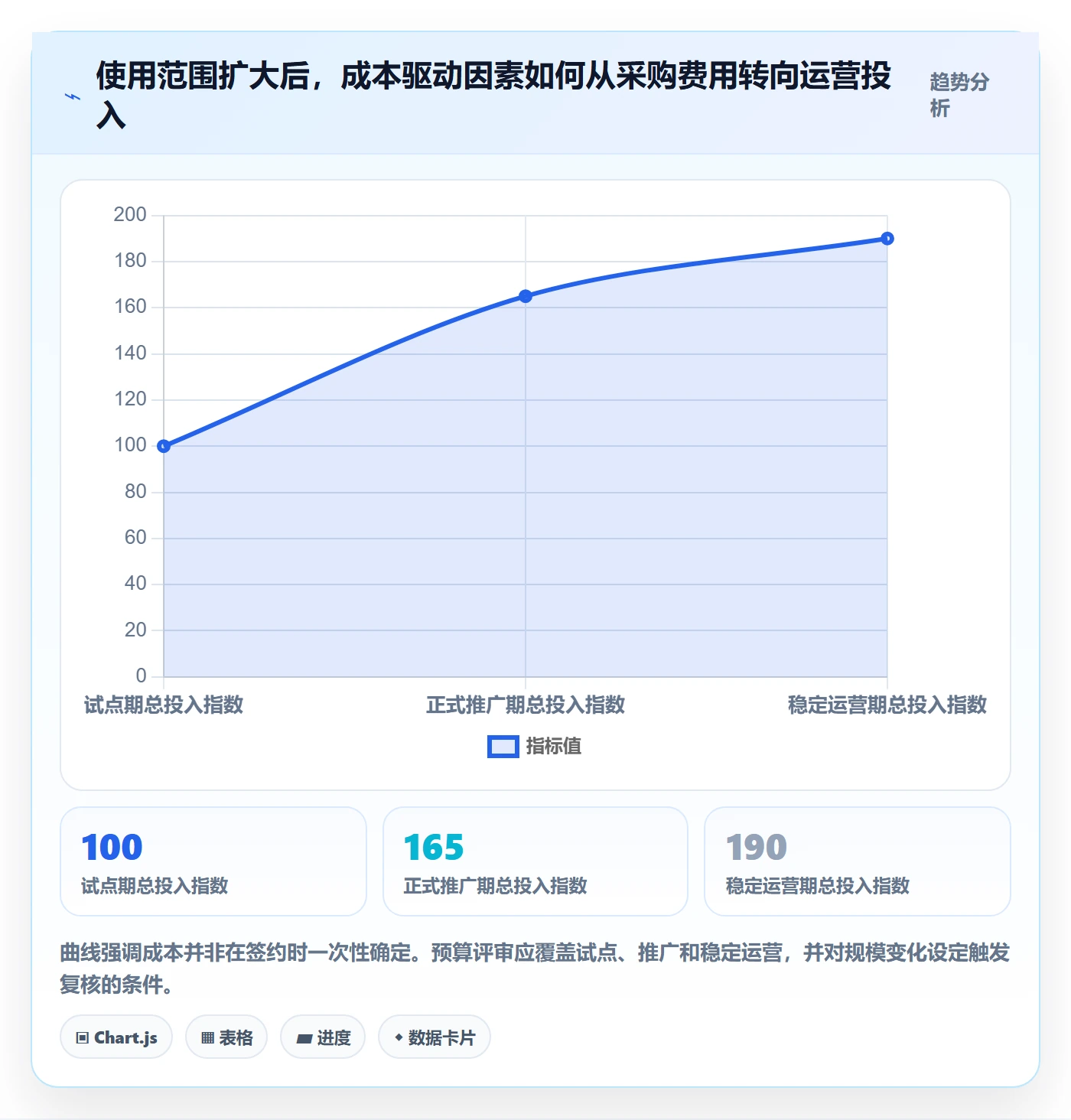Click the y-axis tick label 60

[x=135, y=538]
